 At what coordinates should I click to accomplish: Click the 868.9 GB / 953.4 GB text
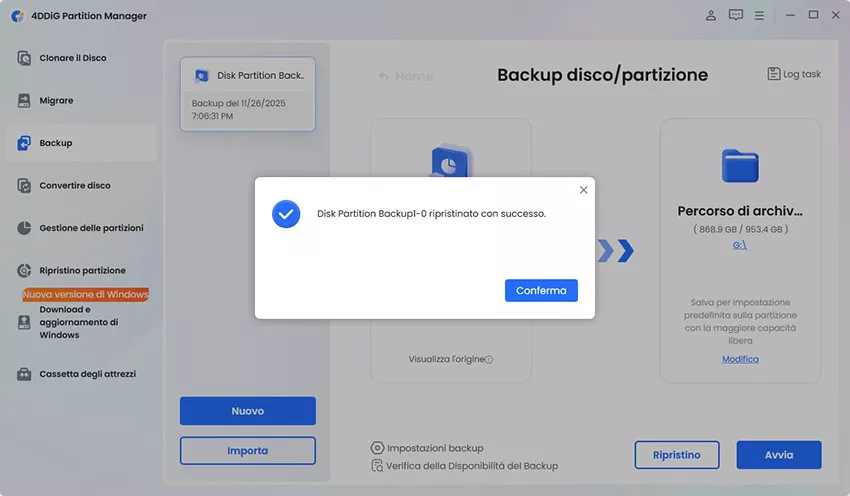tap(740, 229)
